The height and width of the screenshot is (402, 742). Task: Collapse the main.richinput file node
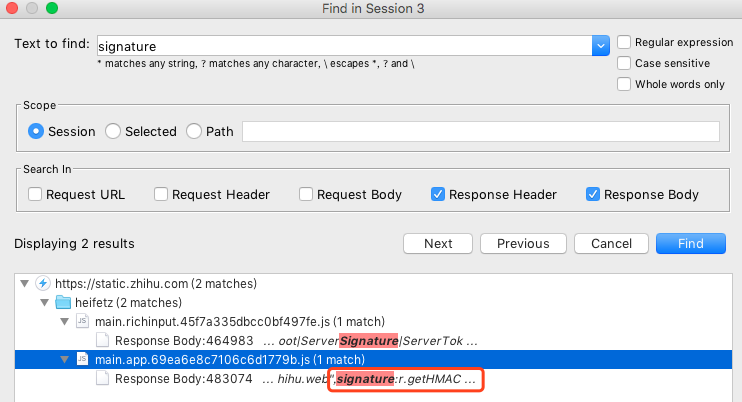pos(64,321)
